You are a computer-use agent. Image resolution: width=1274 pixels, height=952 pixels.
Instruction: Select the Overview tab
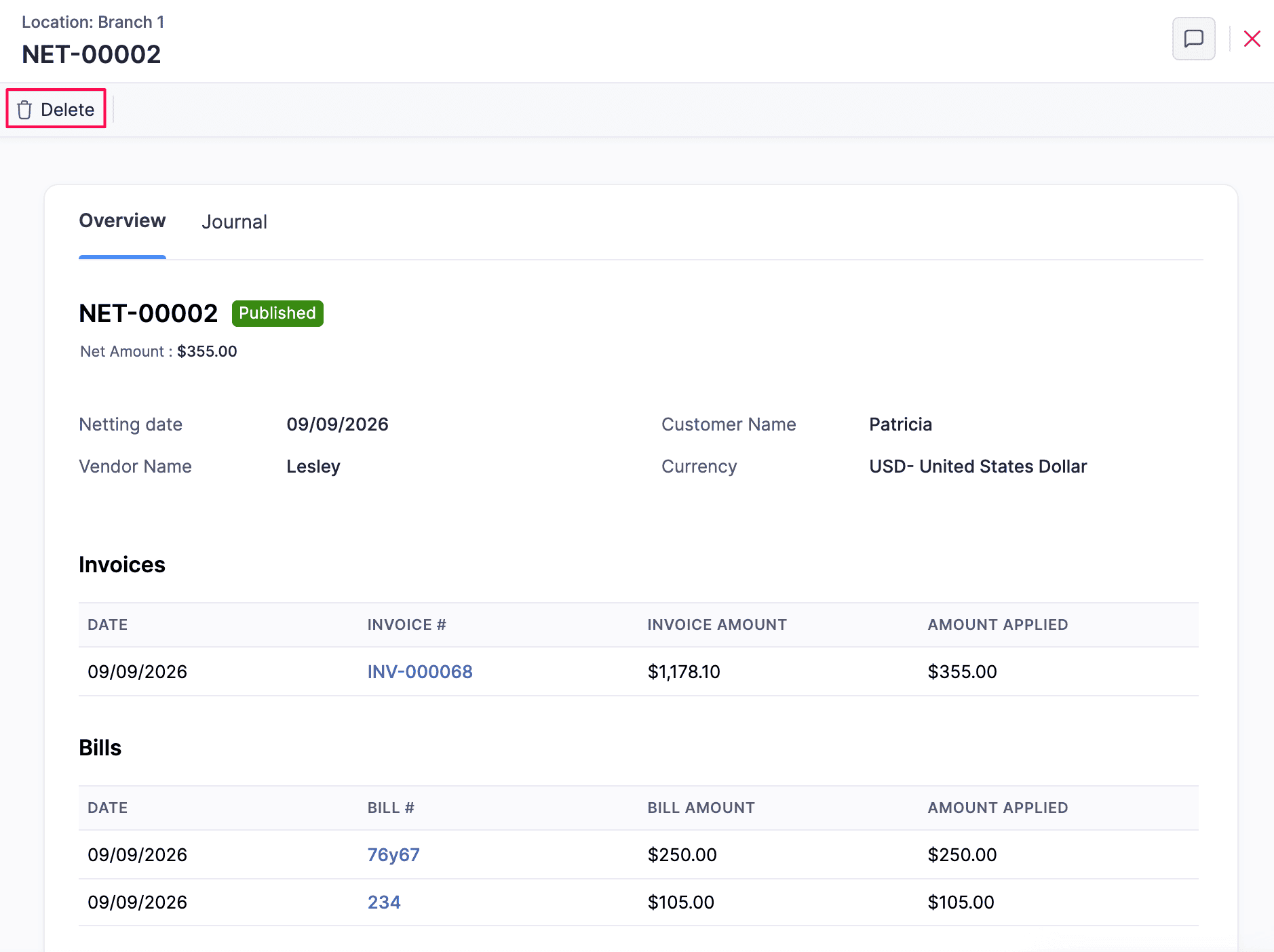(122, 220)
